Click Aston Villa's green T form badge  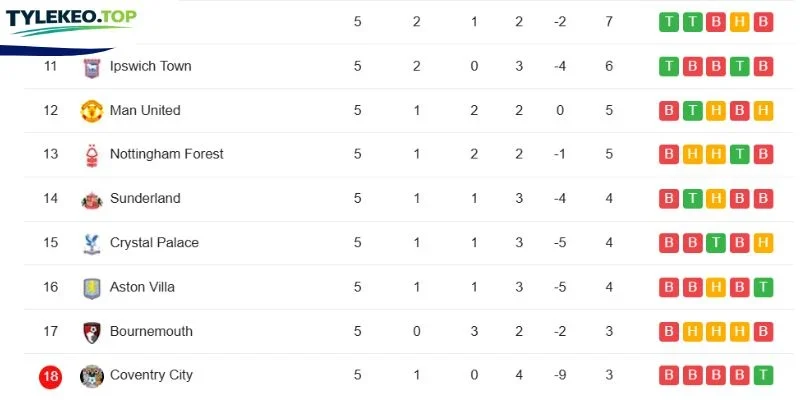pyautogui.click(x=763, y=287)
